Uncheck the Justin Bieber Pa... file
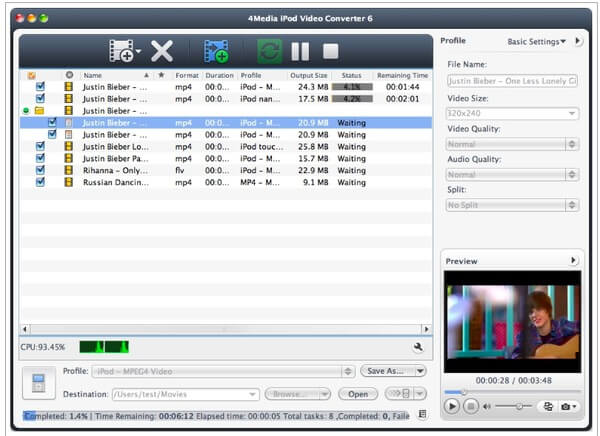 pyautogui.click(x=40, y=158)
